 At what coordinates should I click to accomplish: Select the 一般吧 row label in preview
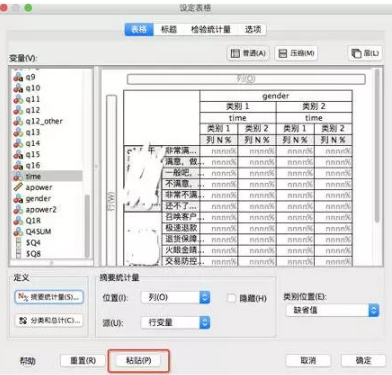(x=181, y=173)
